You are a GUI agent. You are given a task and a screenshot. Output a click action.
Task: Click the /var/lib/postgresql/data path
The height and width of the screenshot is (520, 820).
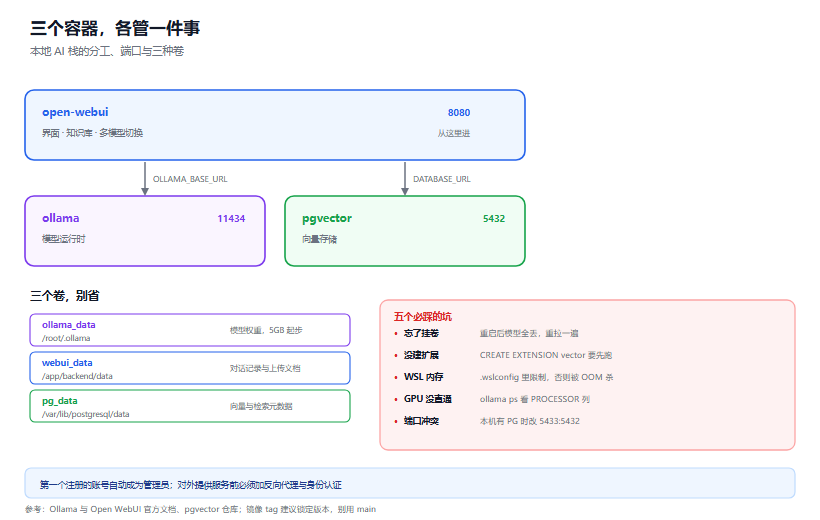click(85, 414)
